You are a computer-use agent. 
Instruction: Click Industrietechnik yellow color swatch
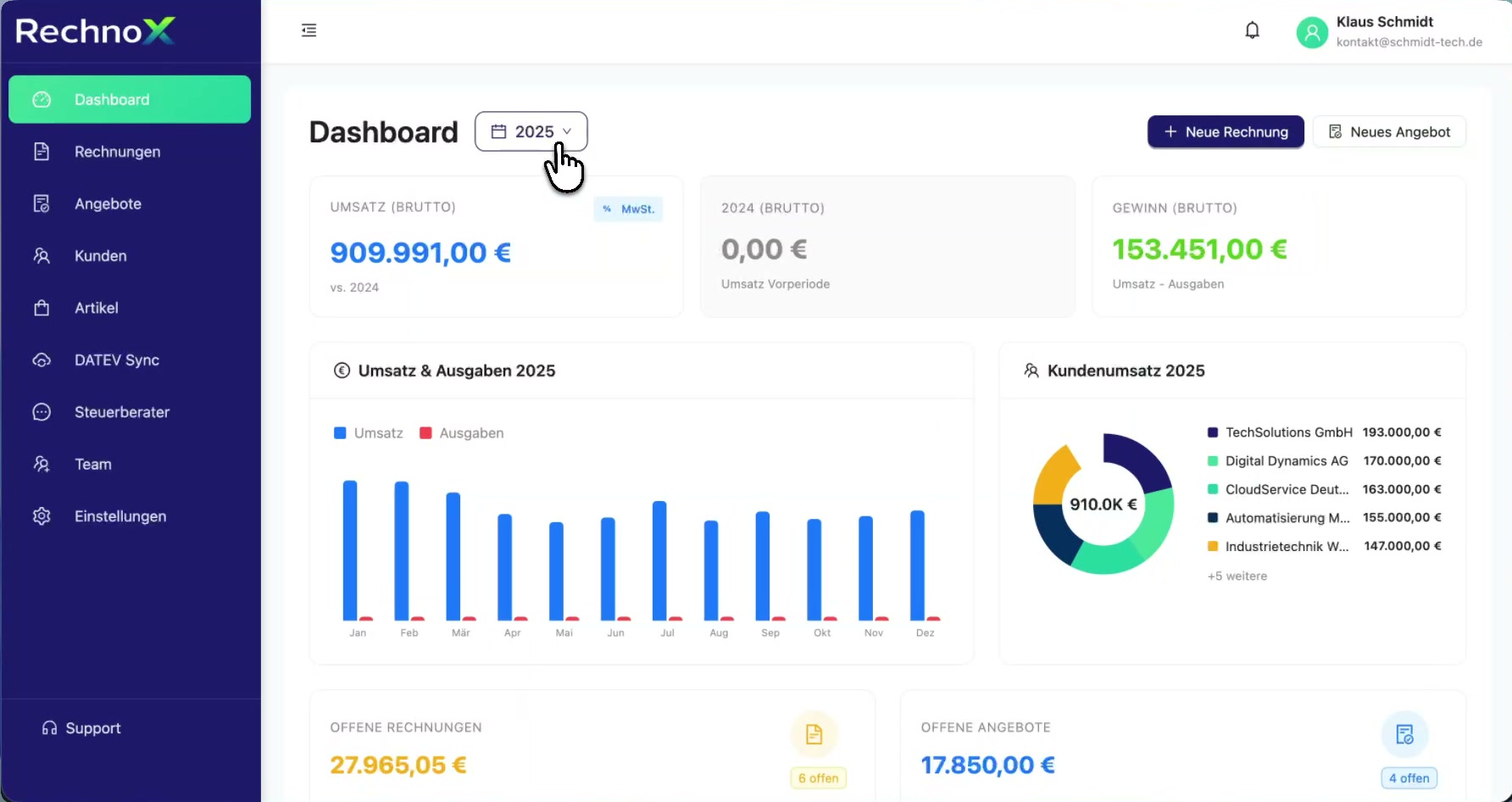[1213, 546]
